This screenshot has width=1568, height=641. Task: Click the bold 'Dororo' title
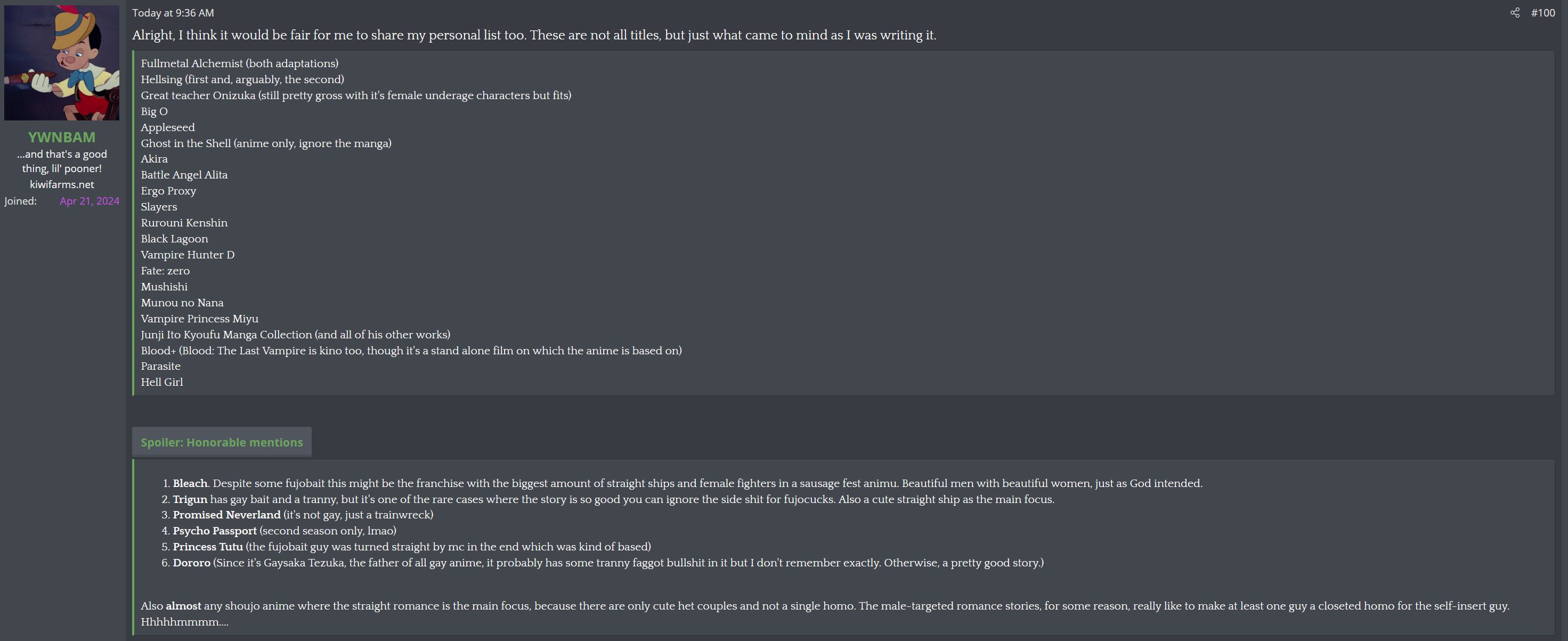coord(191,563)
